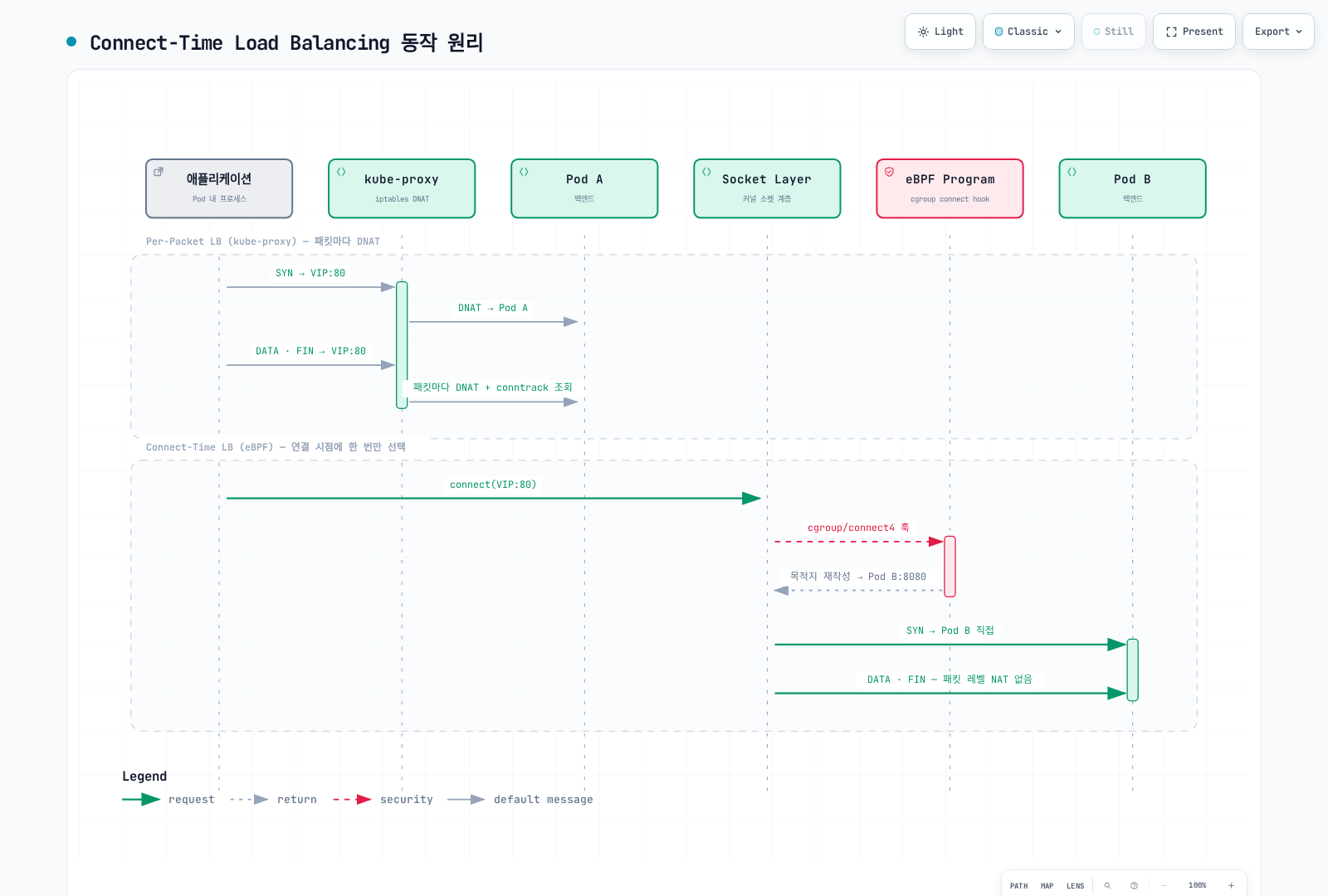Zoom in with the plus icon
This screenshot has width=1328, height=896.
click(1231, 886)
